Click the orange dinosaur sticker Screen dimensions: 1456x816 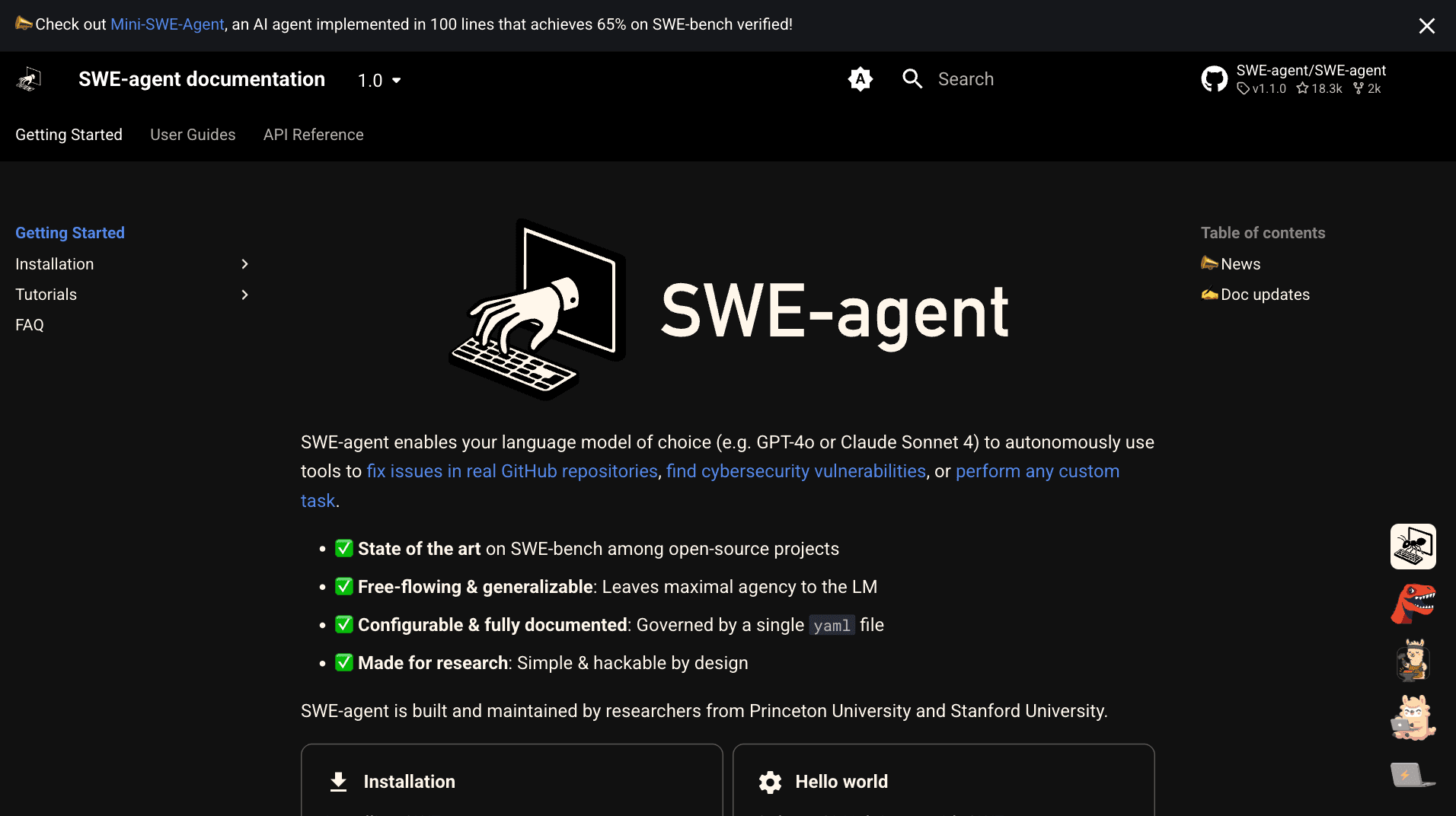tap(1413, 604)
